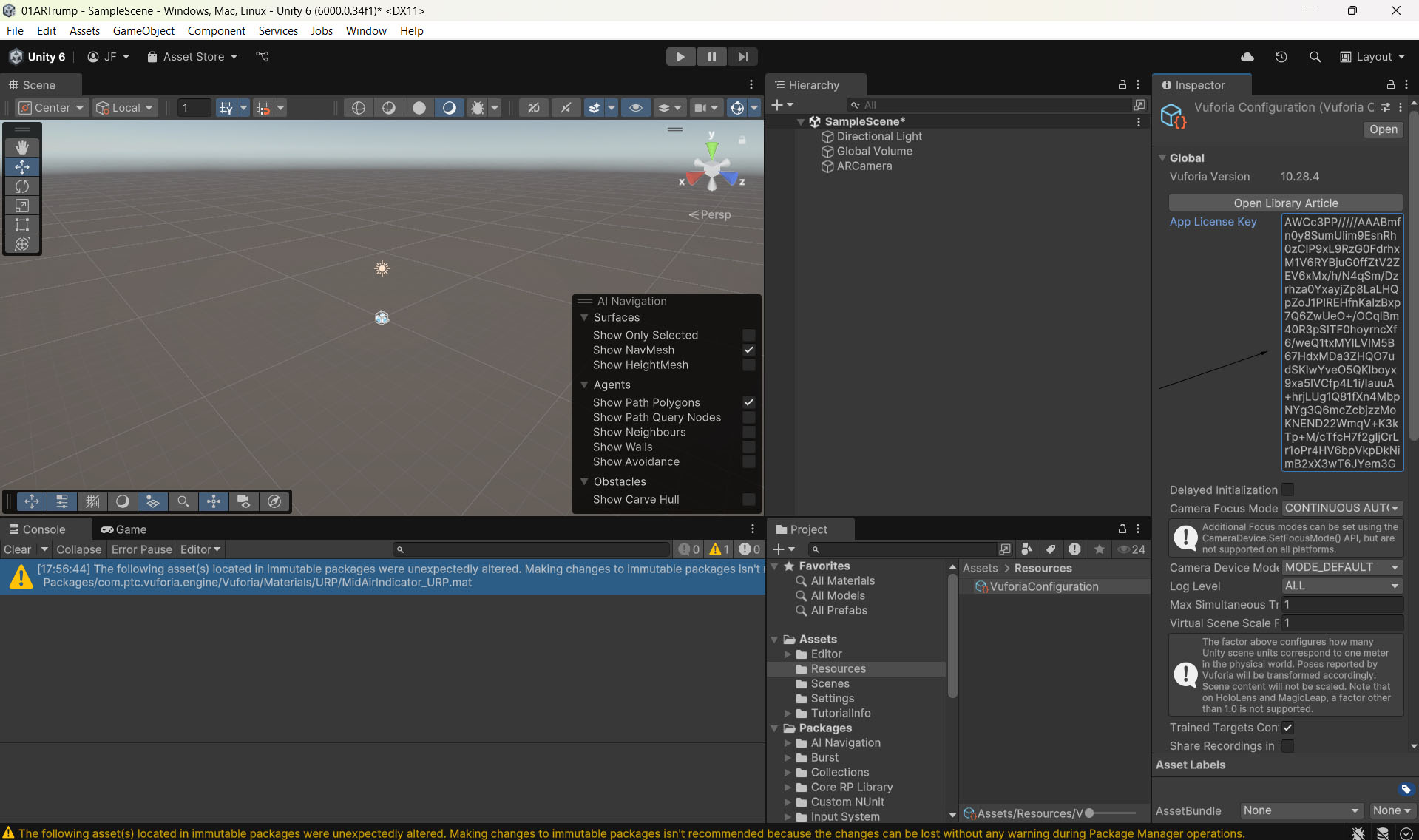Expand the TutorialInfo folder

pyautogui.click(x=788, y=714)
